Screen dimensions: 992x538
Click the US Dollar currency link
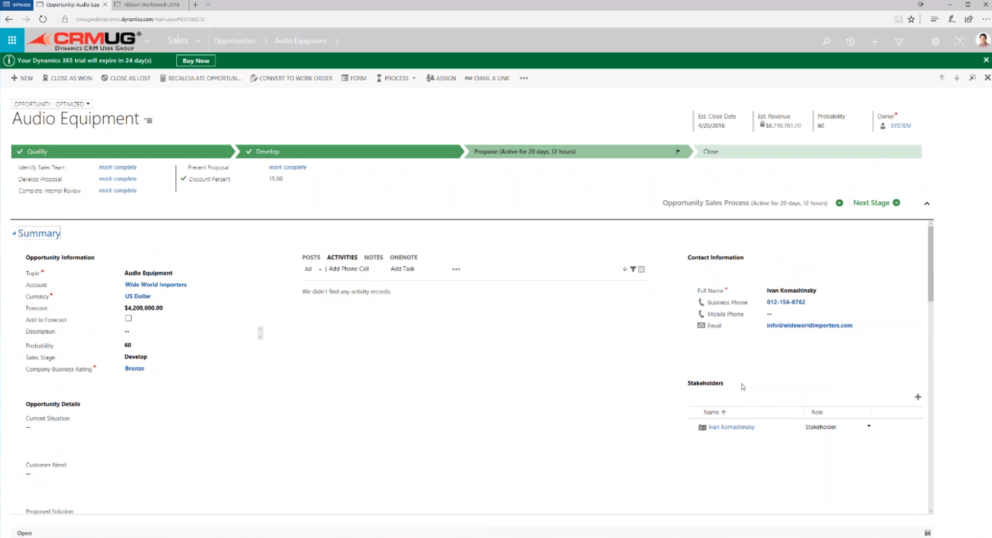click(138, 296)
